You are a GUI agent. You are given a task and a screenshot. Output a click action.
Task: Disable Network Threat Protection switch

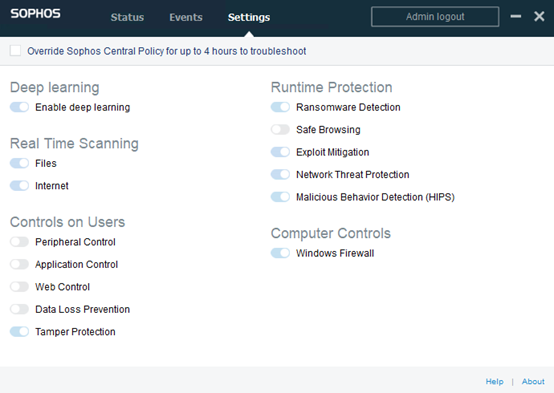(281, 174)
